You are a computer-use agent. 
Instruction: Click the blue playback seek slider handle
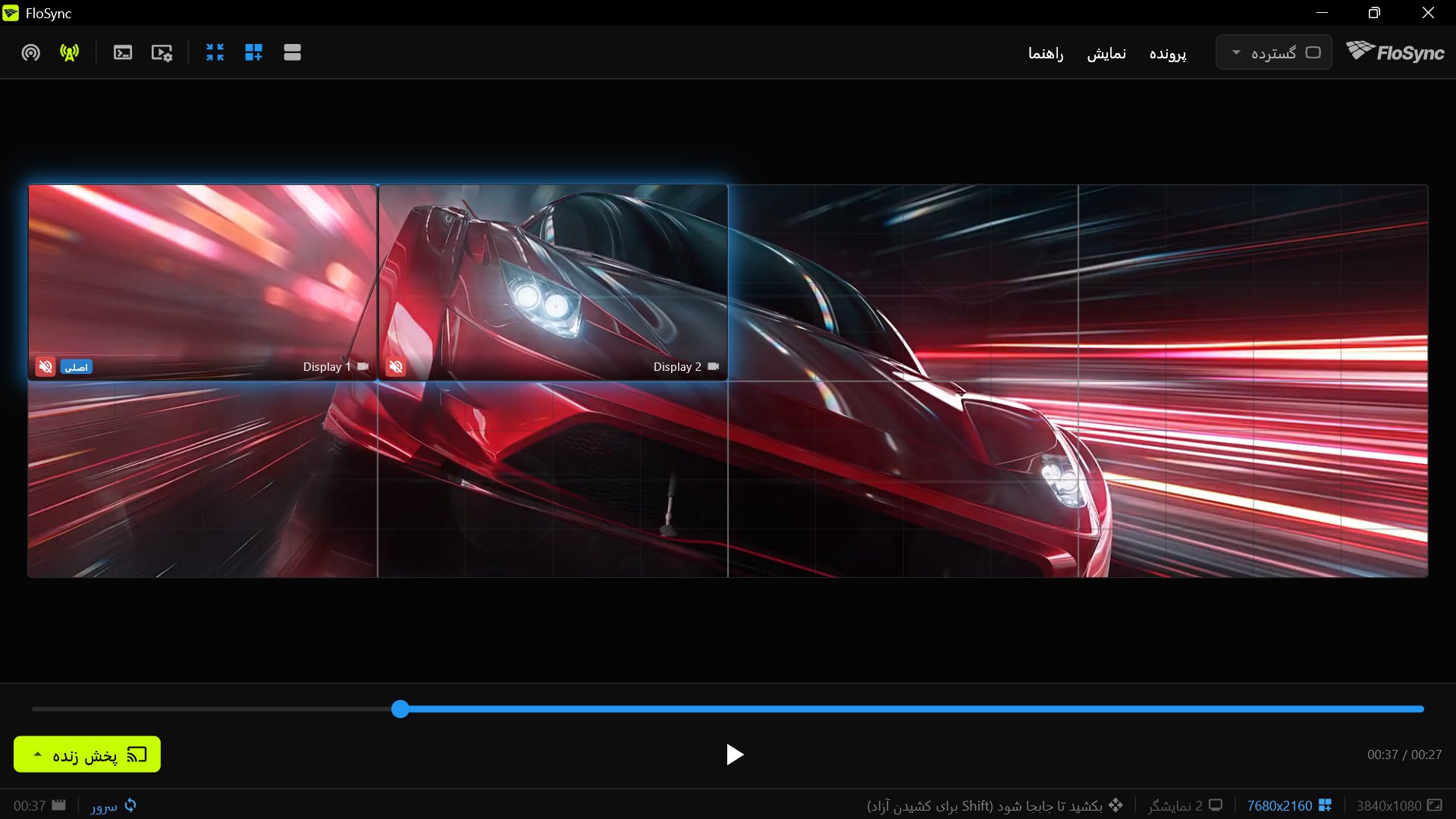point(400,709)
